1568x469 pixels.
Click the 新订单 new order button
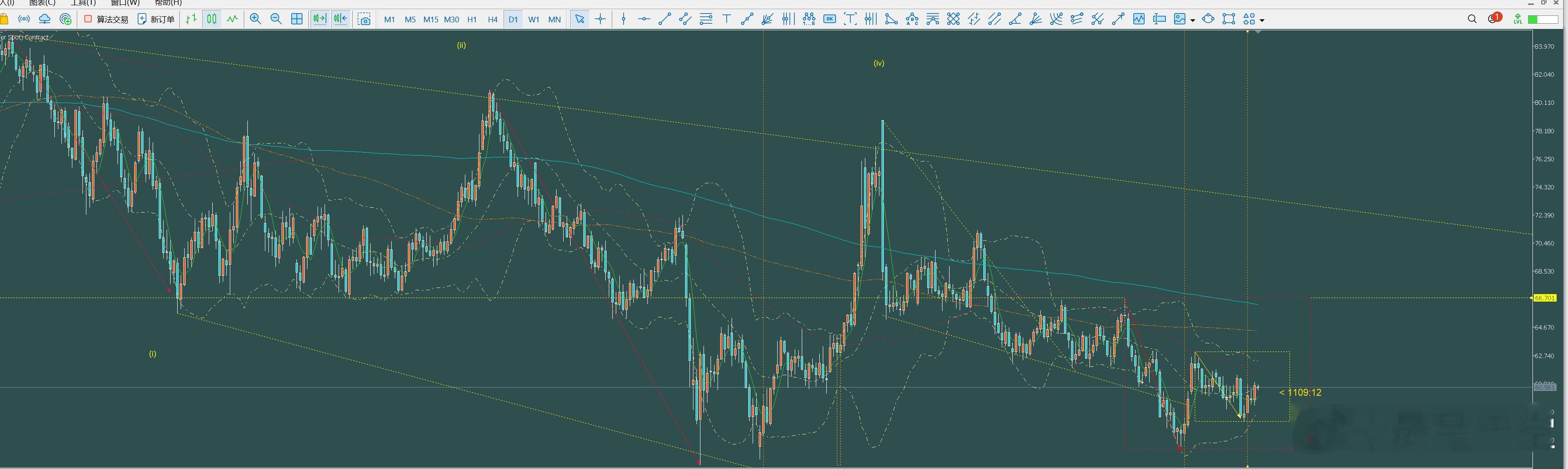(157, 19)
